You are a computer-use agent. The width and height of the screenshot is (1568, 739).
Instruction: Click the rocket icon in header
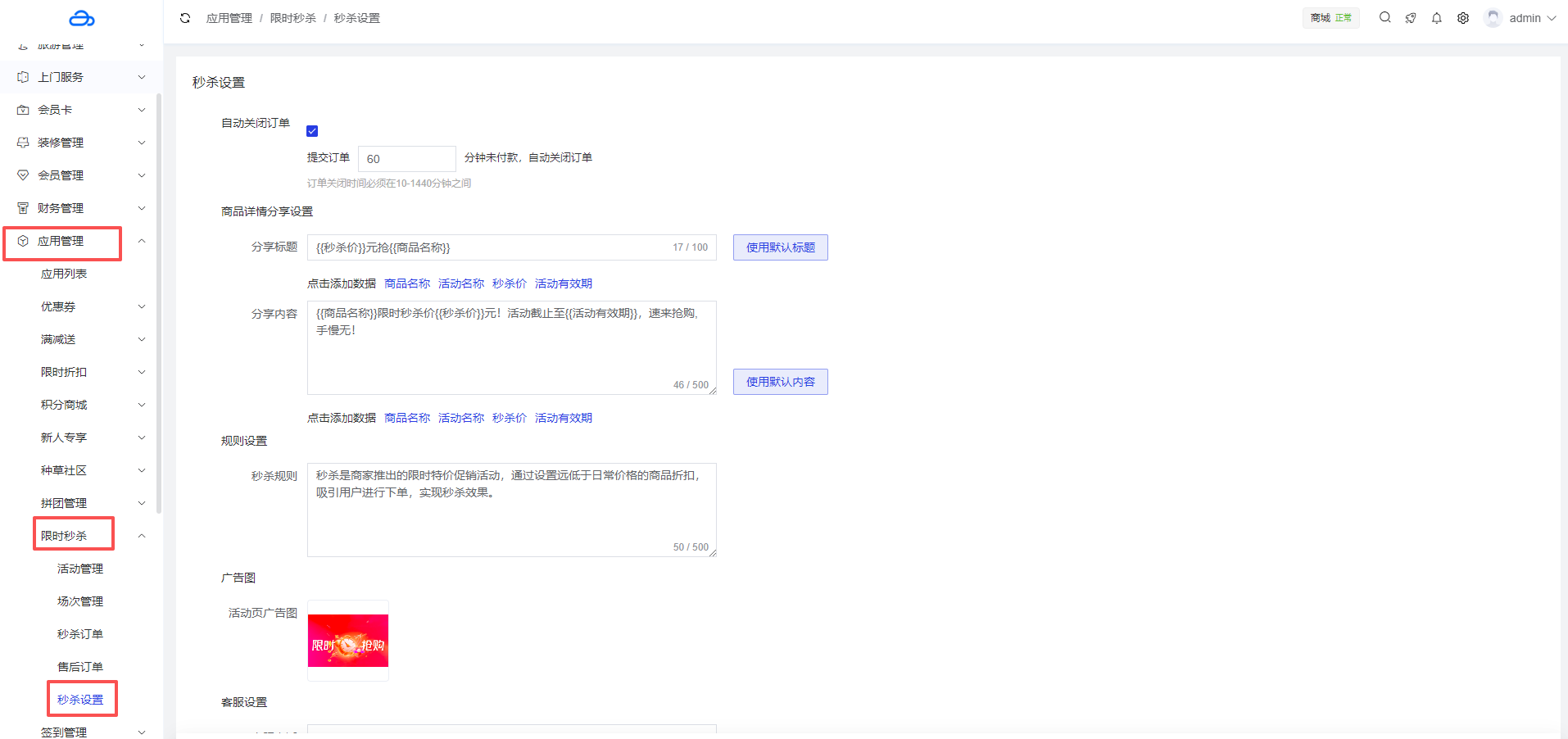(x=1411, y=18)
